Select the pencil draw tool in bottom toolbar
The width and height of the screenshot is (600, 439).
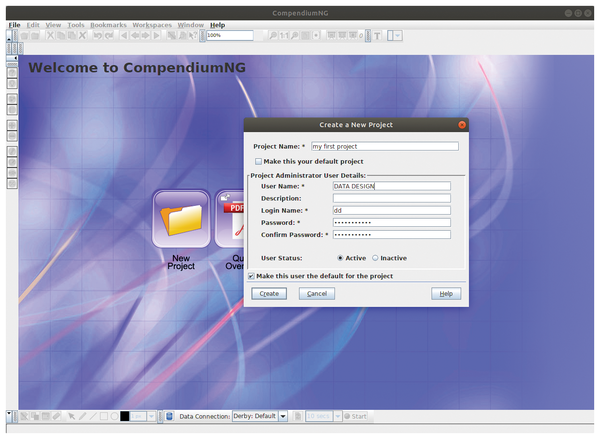pos(82,416)
